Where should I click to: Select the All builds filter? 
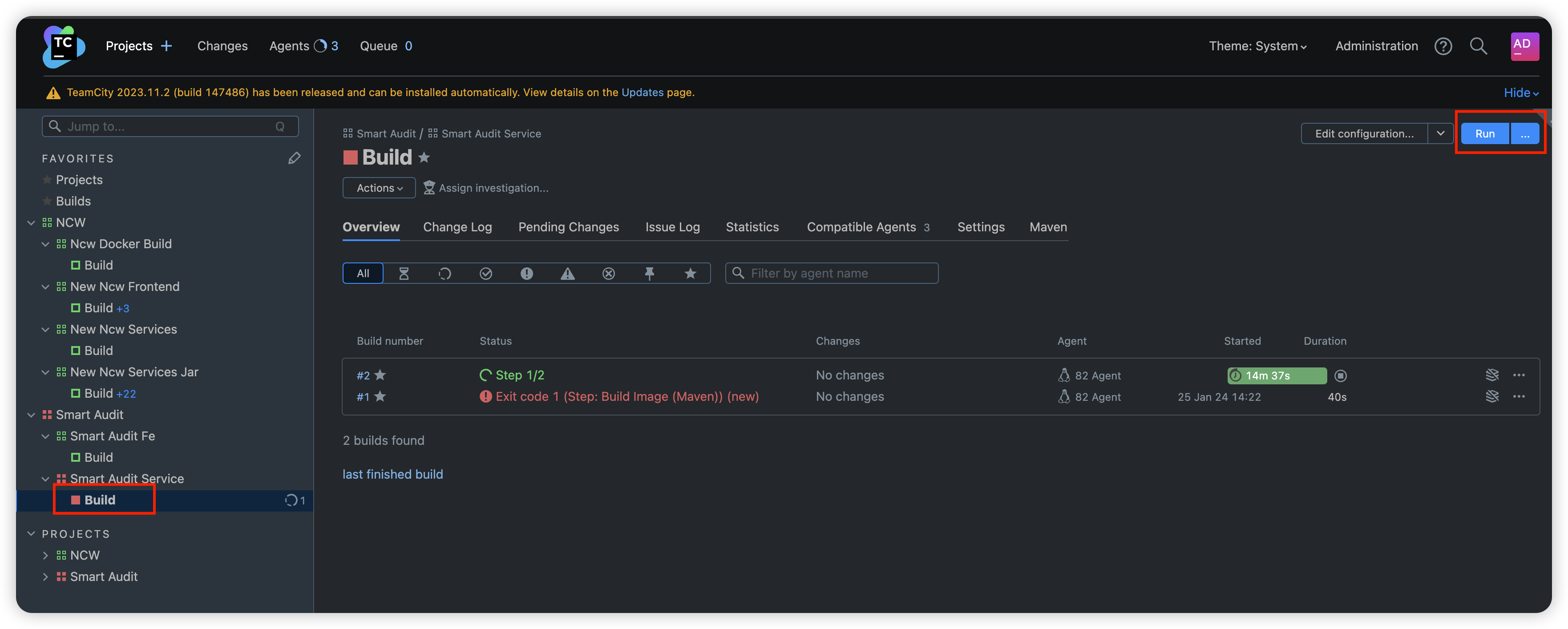[363, 274]
